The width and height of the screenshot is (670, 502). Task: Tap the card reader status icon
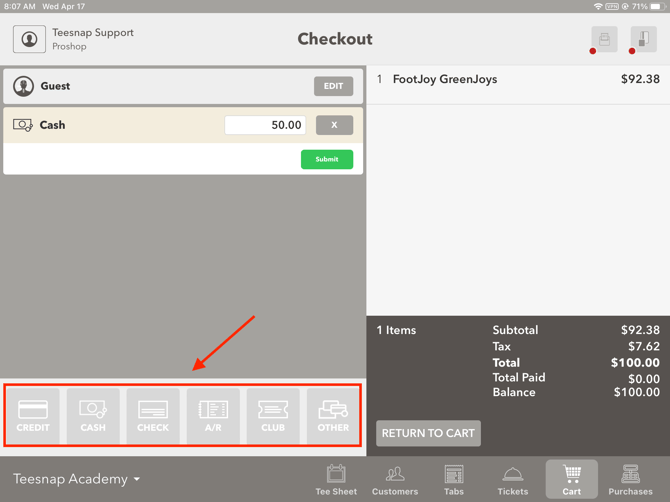tap(644, 39)
